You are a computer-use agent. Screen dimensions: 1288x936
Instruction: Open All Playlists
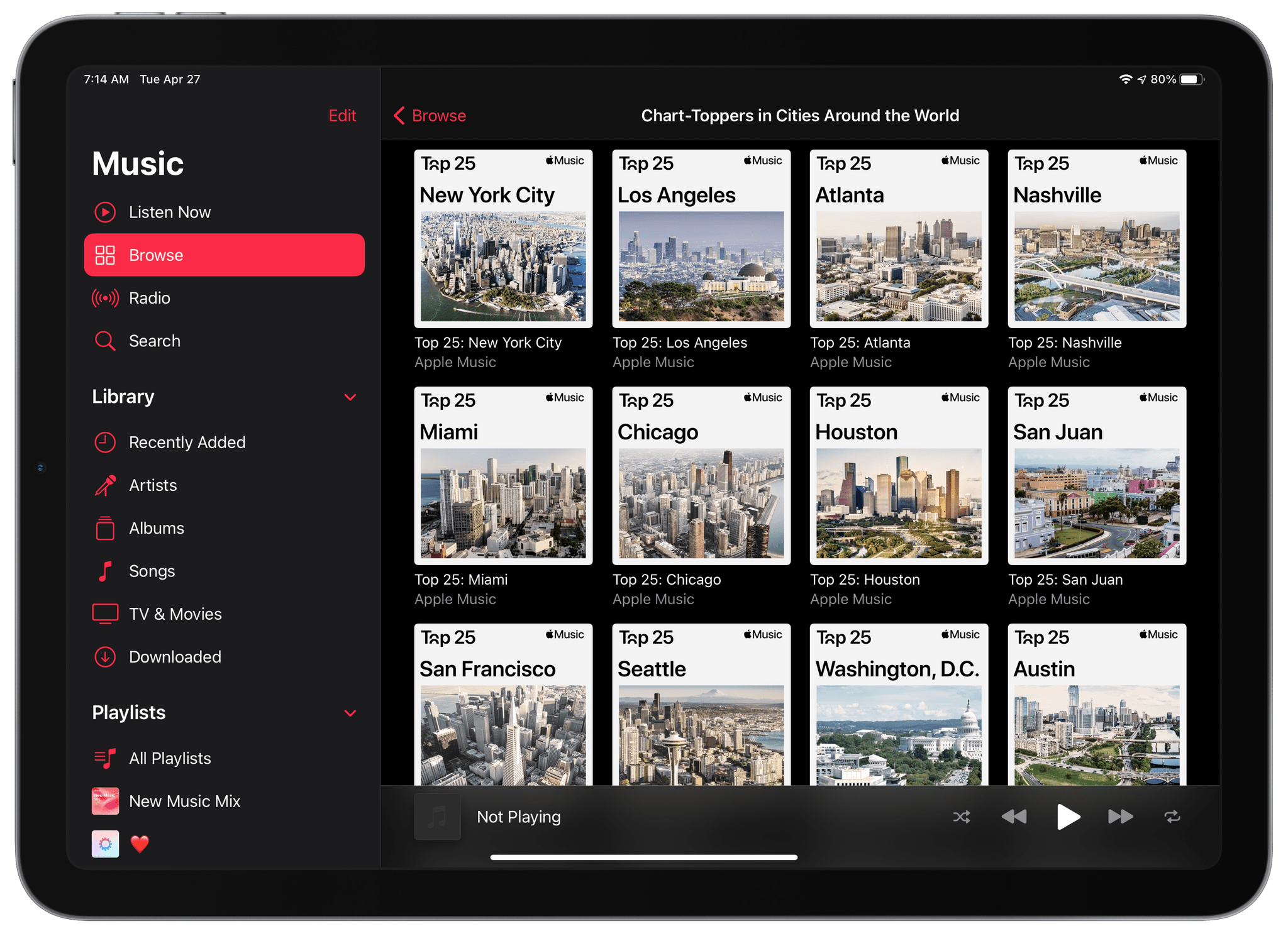[x=225, y=759]
